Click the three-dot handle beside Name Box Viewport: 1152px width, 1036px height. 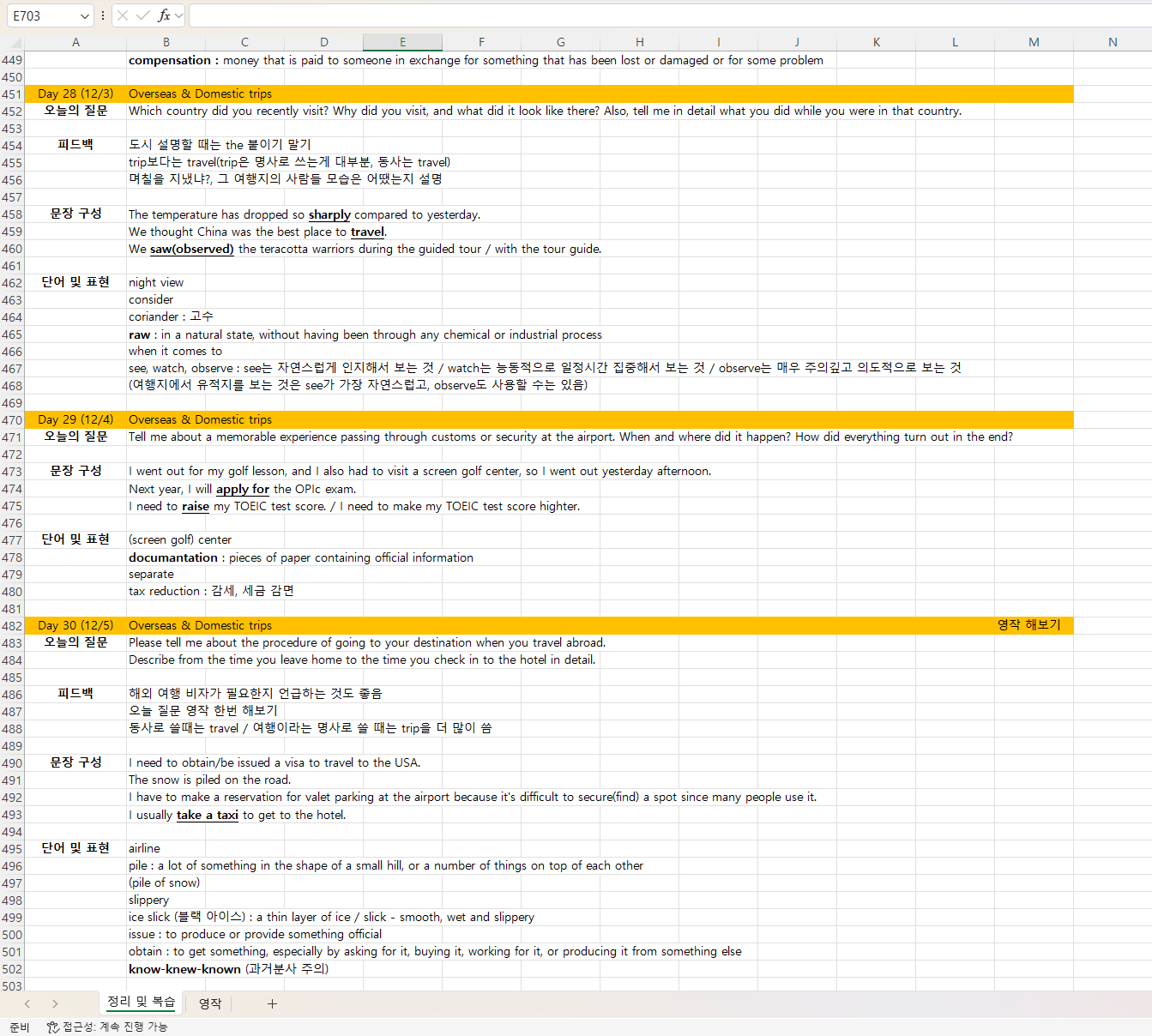[x=103, y=15]
